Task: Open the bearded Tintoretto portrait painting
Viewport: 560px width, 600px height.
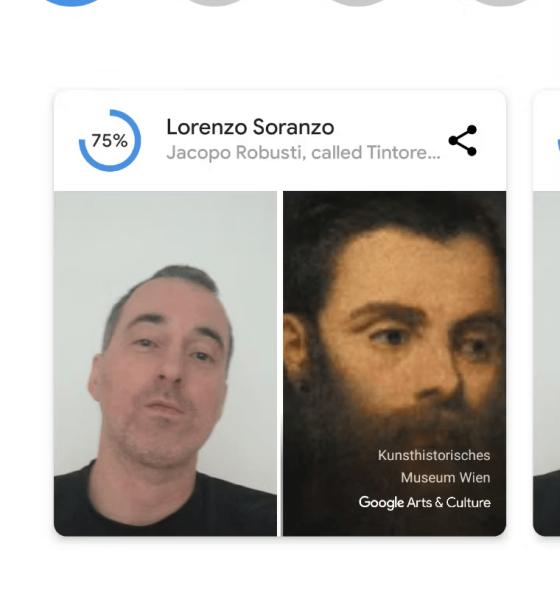Action: 394,364
